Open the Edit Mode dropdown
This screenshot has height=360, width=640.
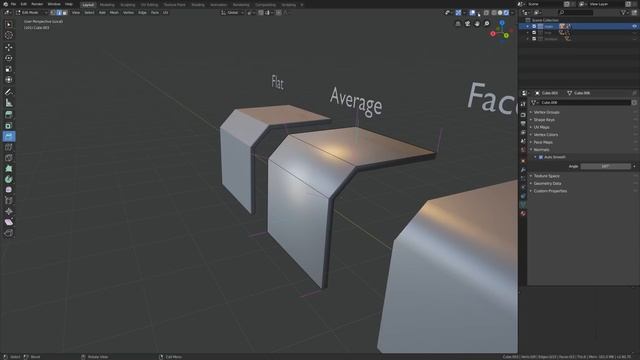tap(31, 13)
